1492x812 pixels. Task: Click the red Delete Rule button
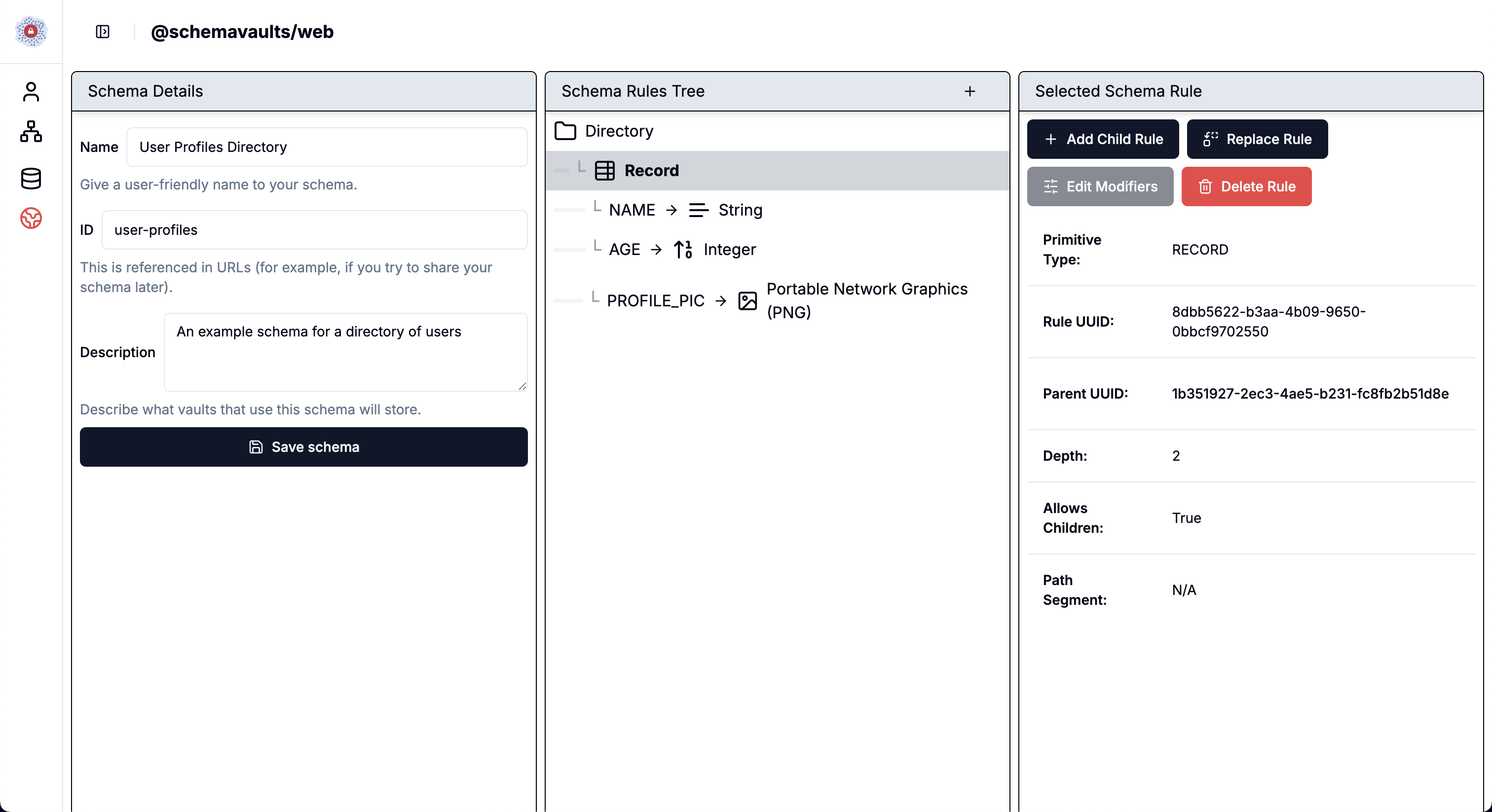(1246, 186)
